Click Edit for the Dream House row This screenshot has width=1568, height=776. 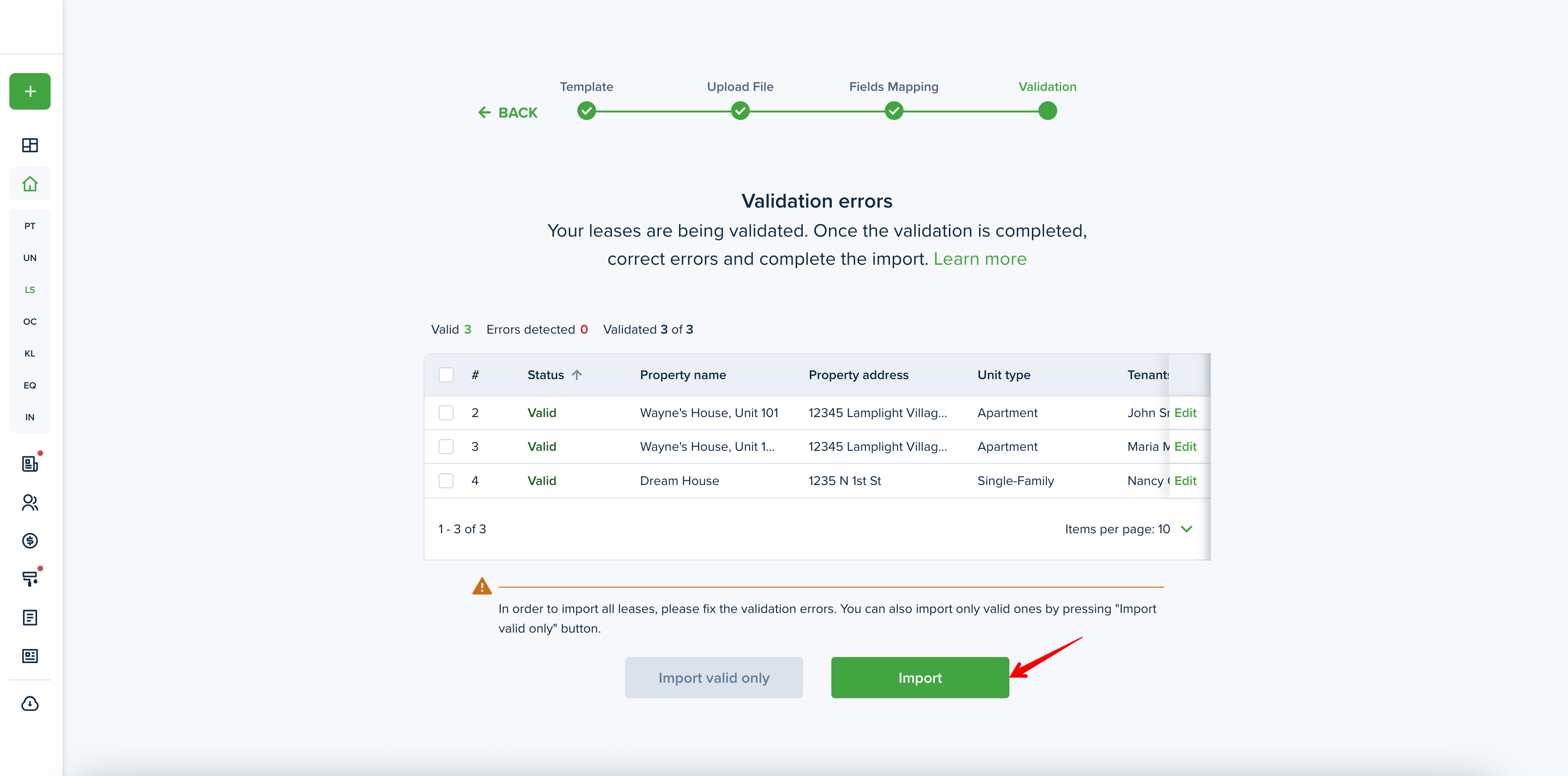[x=1185, y=481]
